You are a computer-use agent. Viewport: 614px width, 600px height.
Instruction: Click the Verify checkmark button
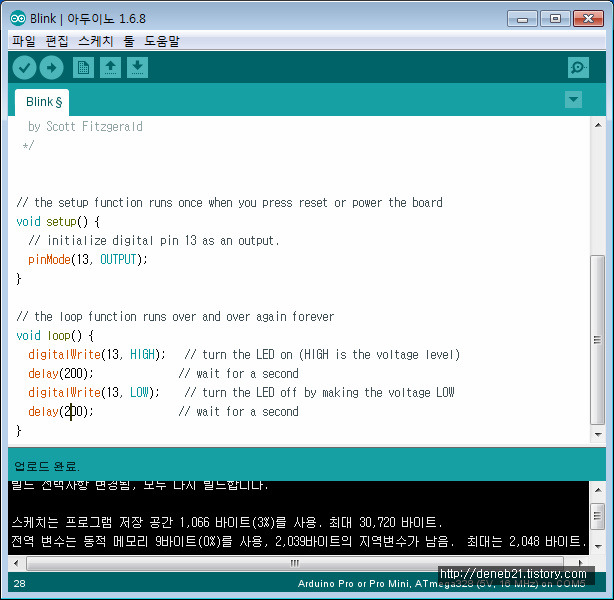(24, 68)
